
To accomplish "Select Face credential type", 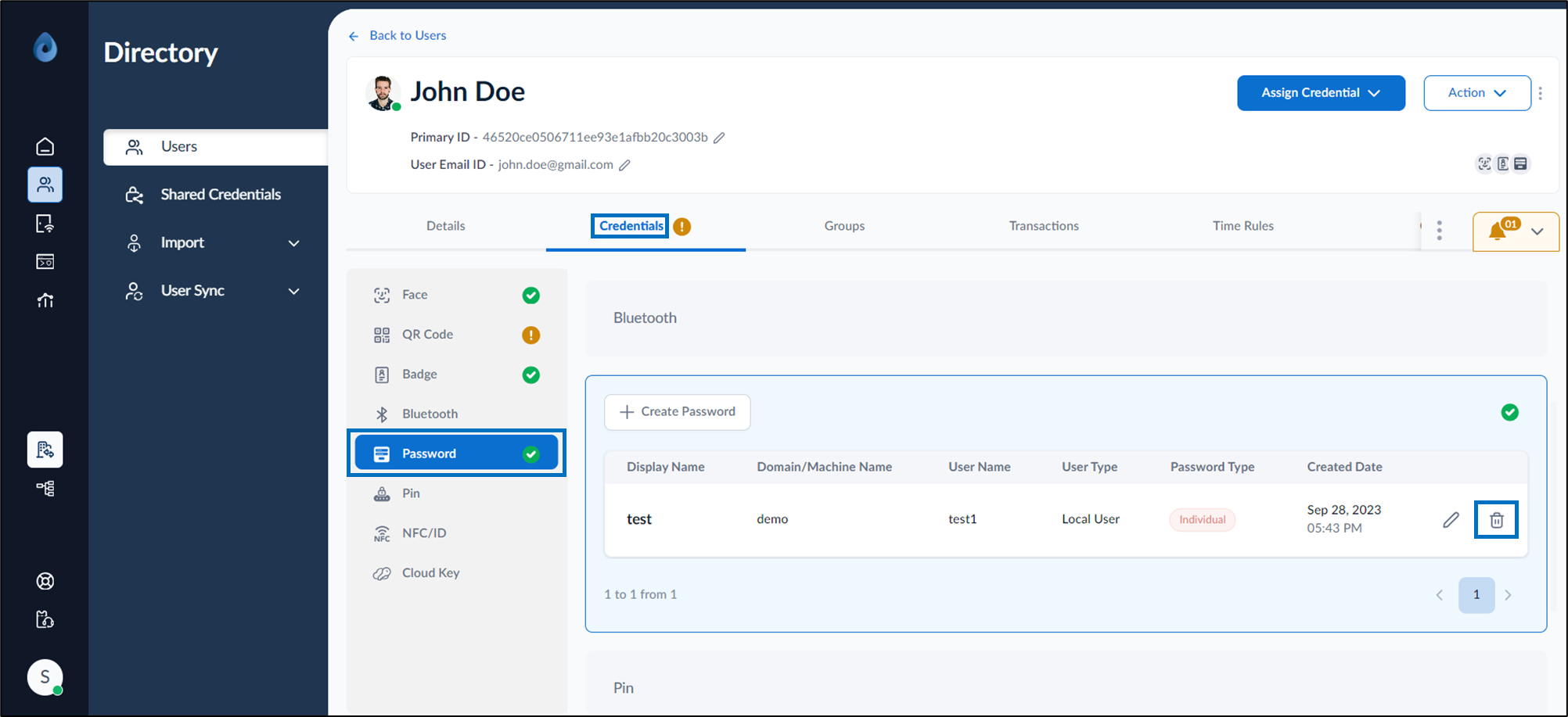I will (457, 295).
